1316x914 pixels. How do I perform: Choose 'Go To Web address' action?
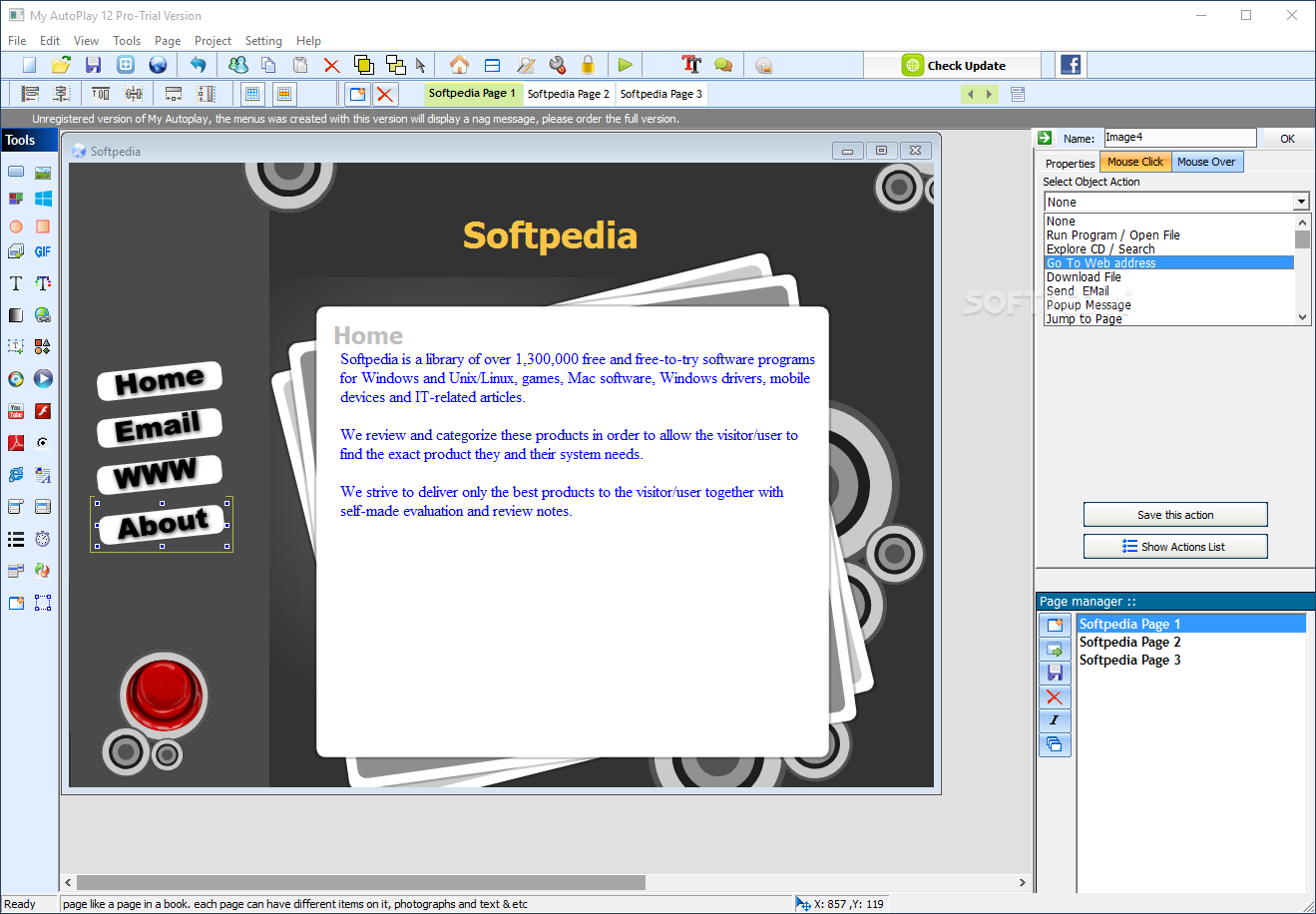click(1168, 263)
